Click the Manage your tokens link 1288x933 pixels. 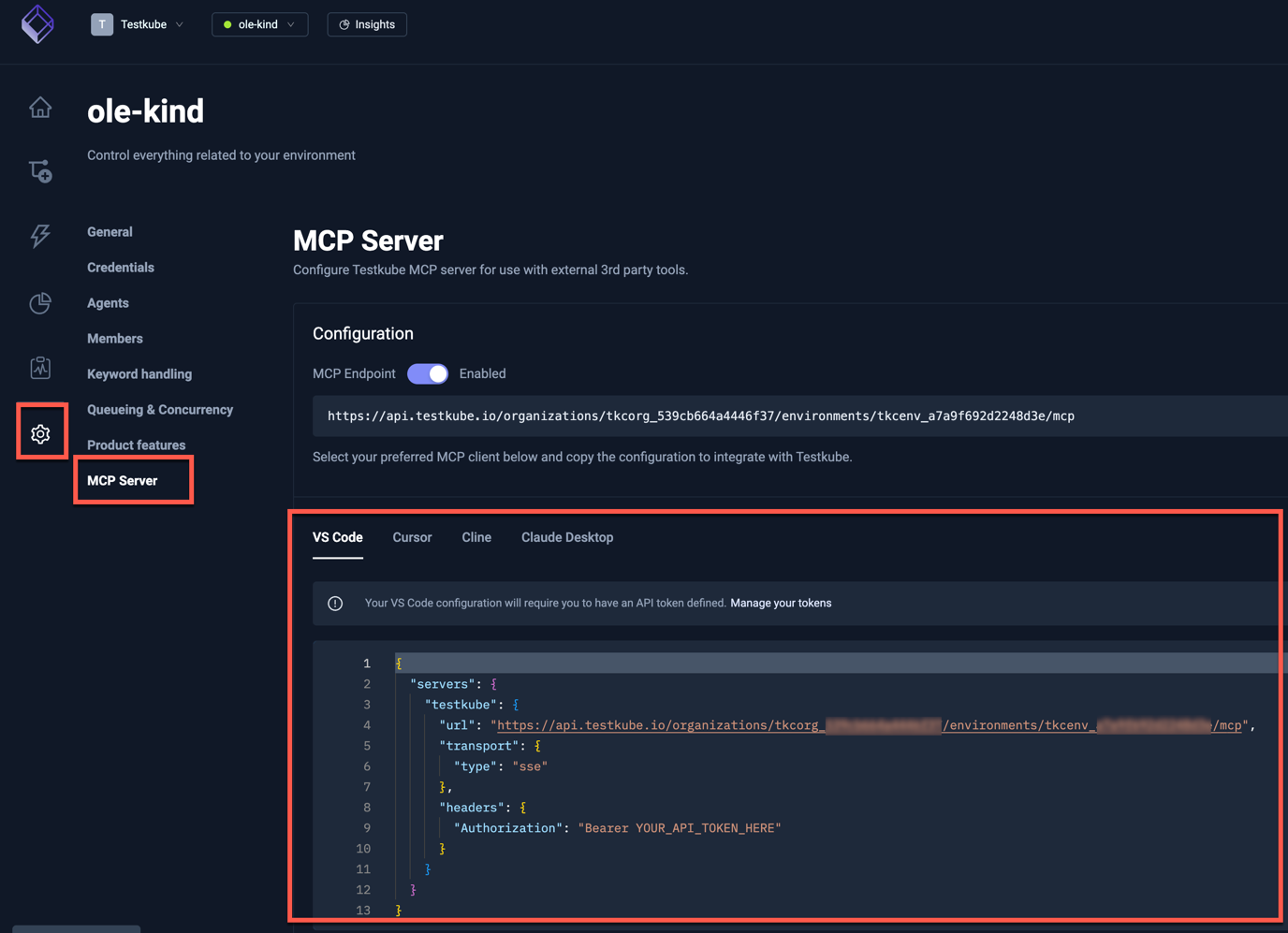click(781, 603)
